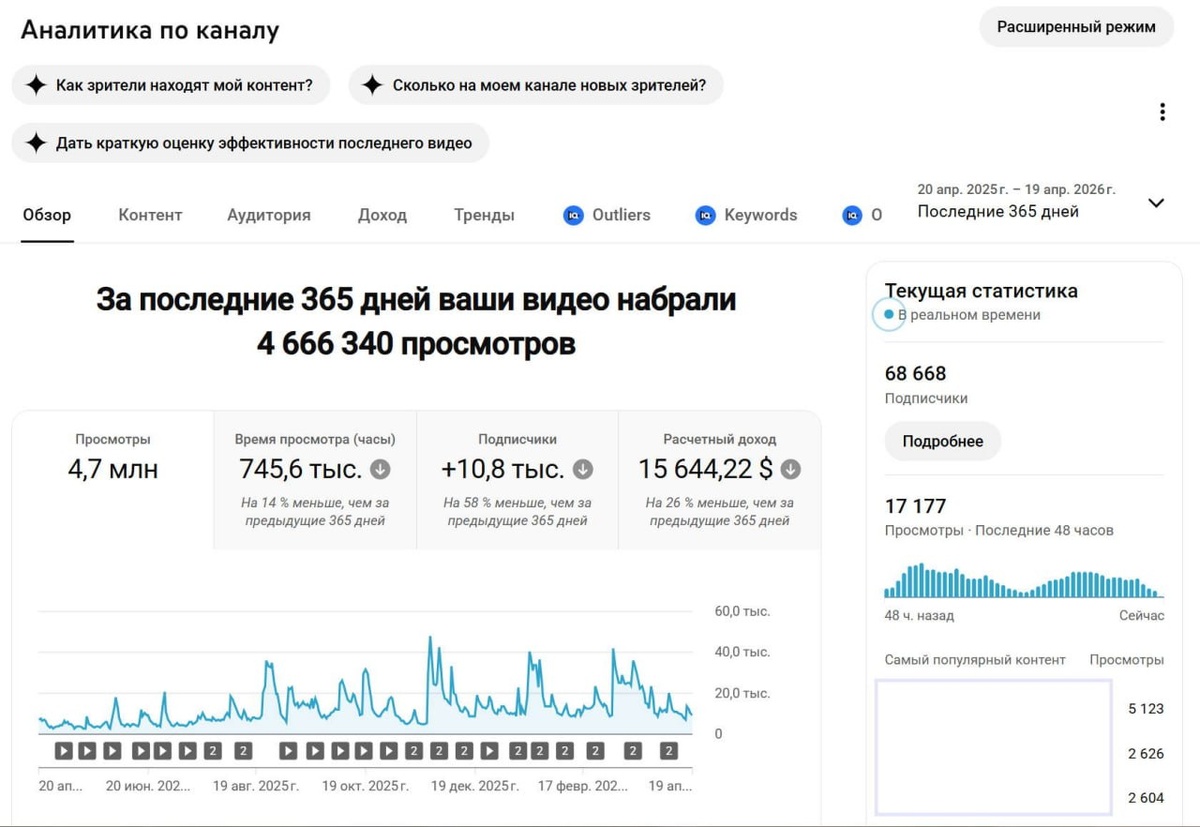Switch to the Контент tab

(150, 215)
